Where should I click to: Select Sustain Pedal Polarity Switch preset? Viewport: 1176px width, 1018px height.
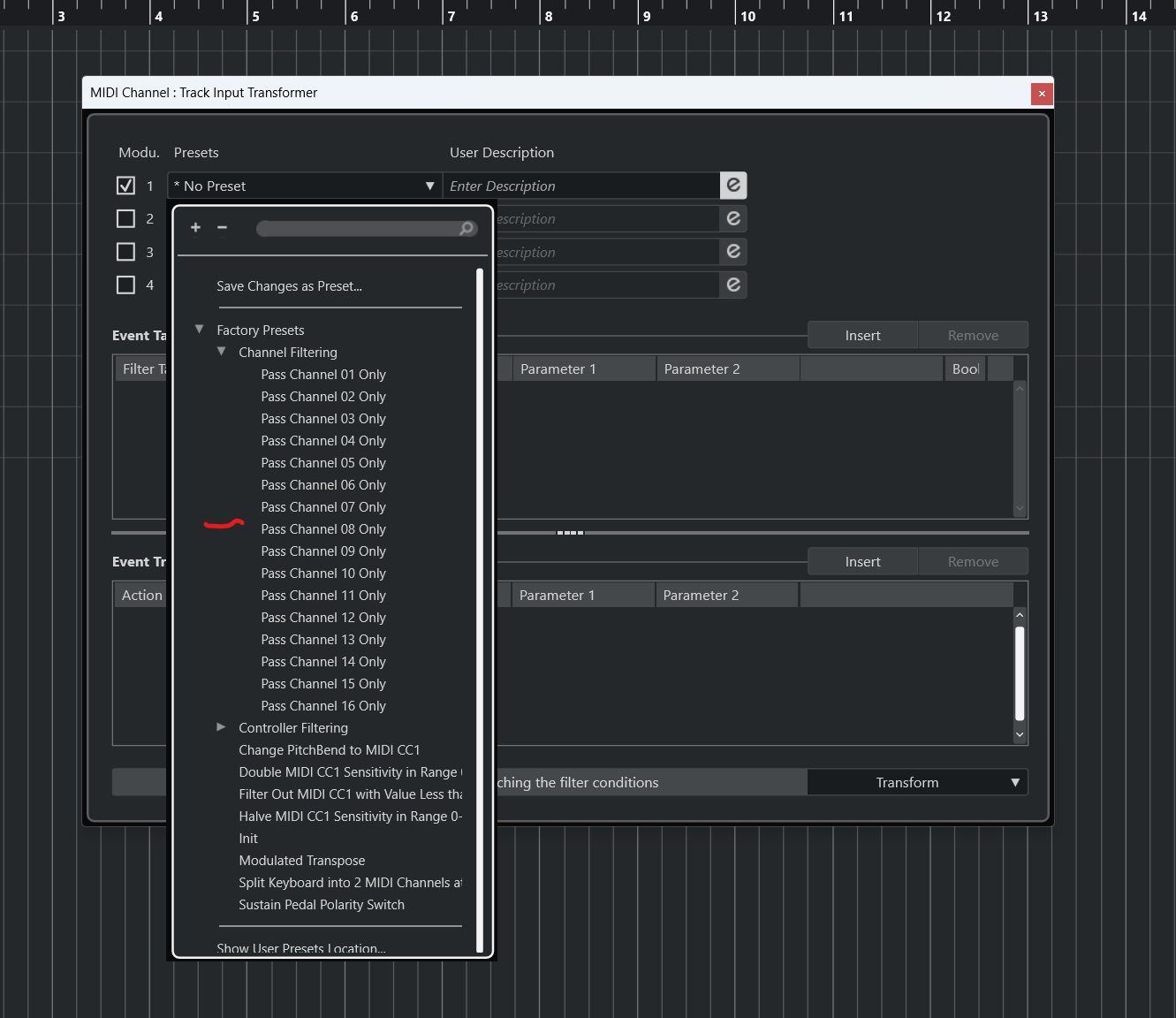(322, 905)
